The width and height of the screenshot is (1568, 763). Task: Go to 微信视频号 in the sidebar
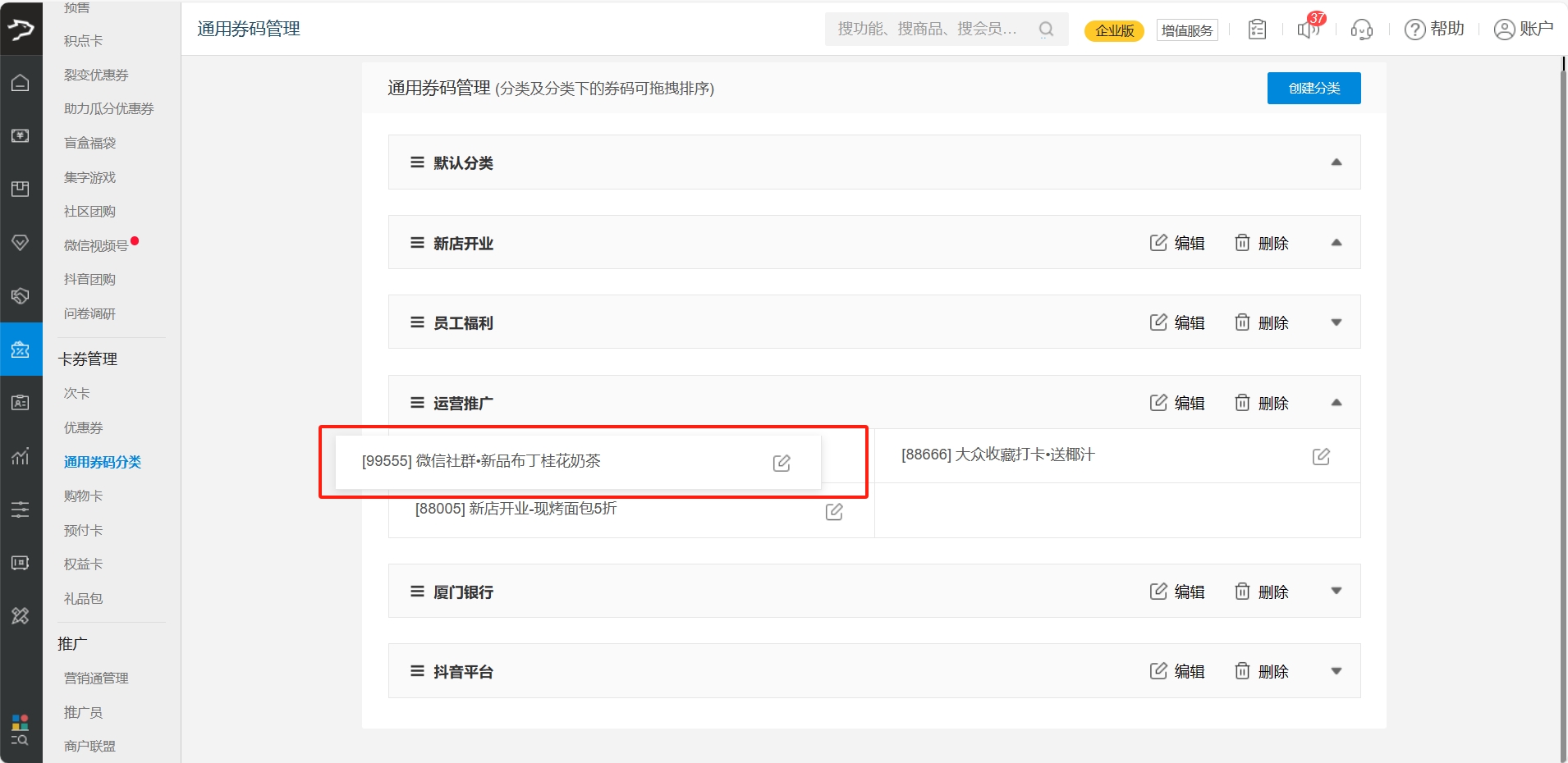pyautogui.click(x=96, y=245)
